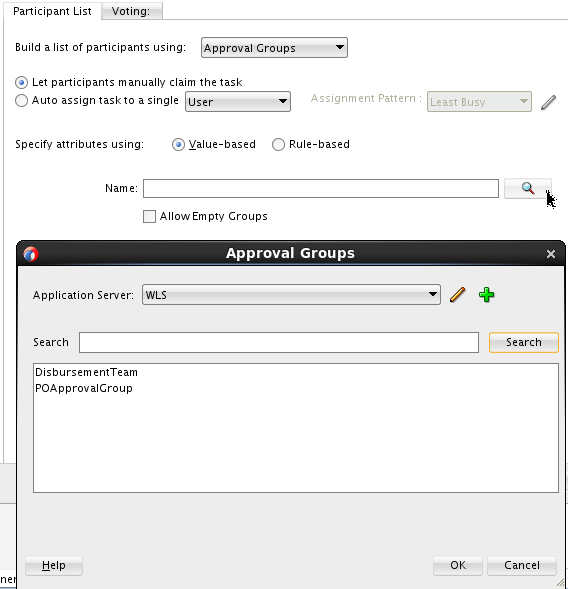Switch to the Voting tab
568x589 pixels.
(131, 11)
